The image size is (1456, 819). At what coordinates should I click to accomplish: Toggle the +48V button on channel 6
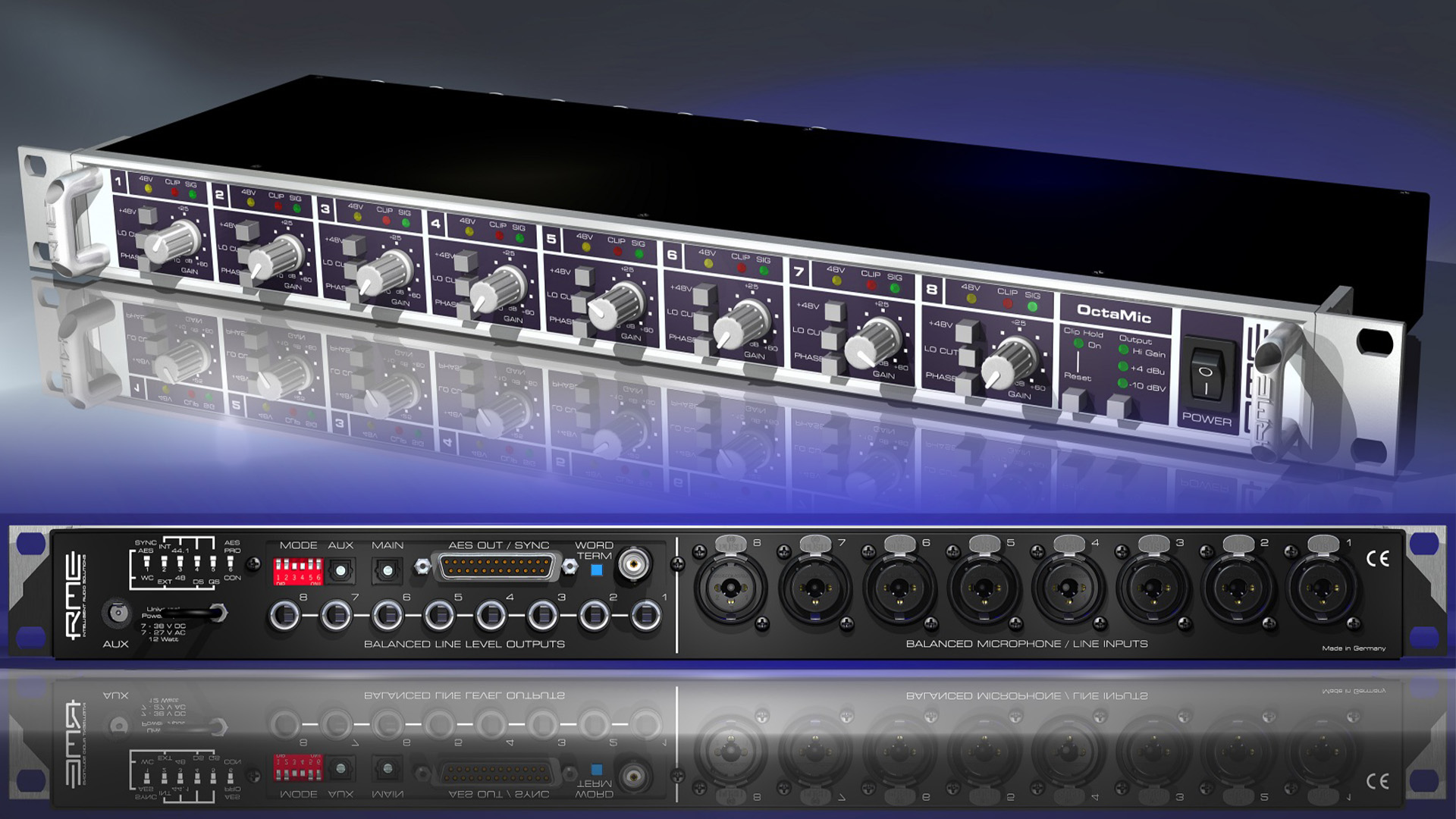(x=704, y=293)
